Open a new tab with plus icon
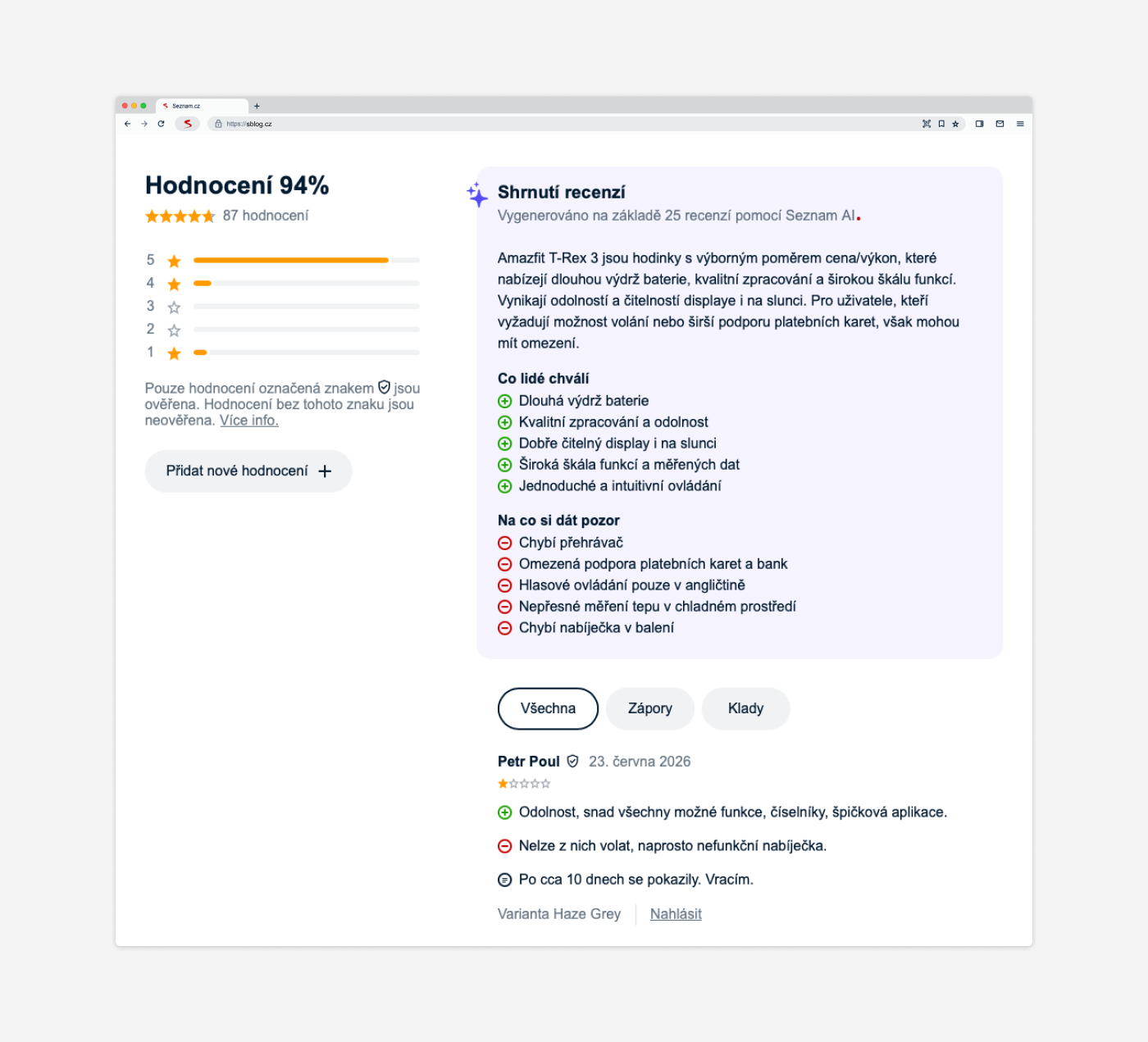This screenshot has width=1148, height=1042. click(257, 106)
